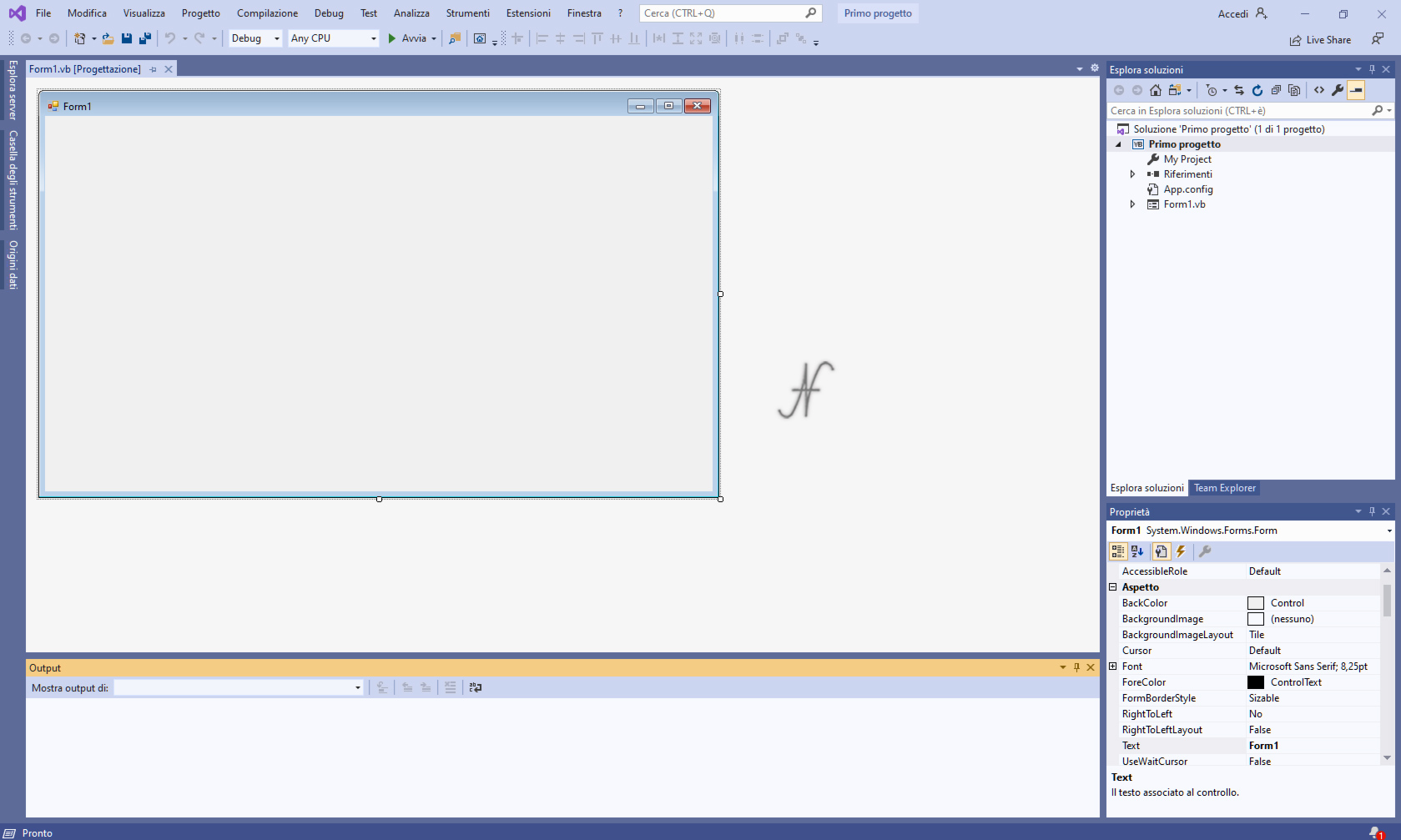
Task: Toggle Categorized view in Proprietà
Action: pos(1118,551)
